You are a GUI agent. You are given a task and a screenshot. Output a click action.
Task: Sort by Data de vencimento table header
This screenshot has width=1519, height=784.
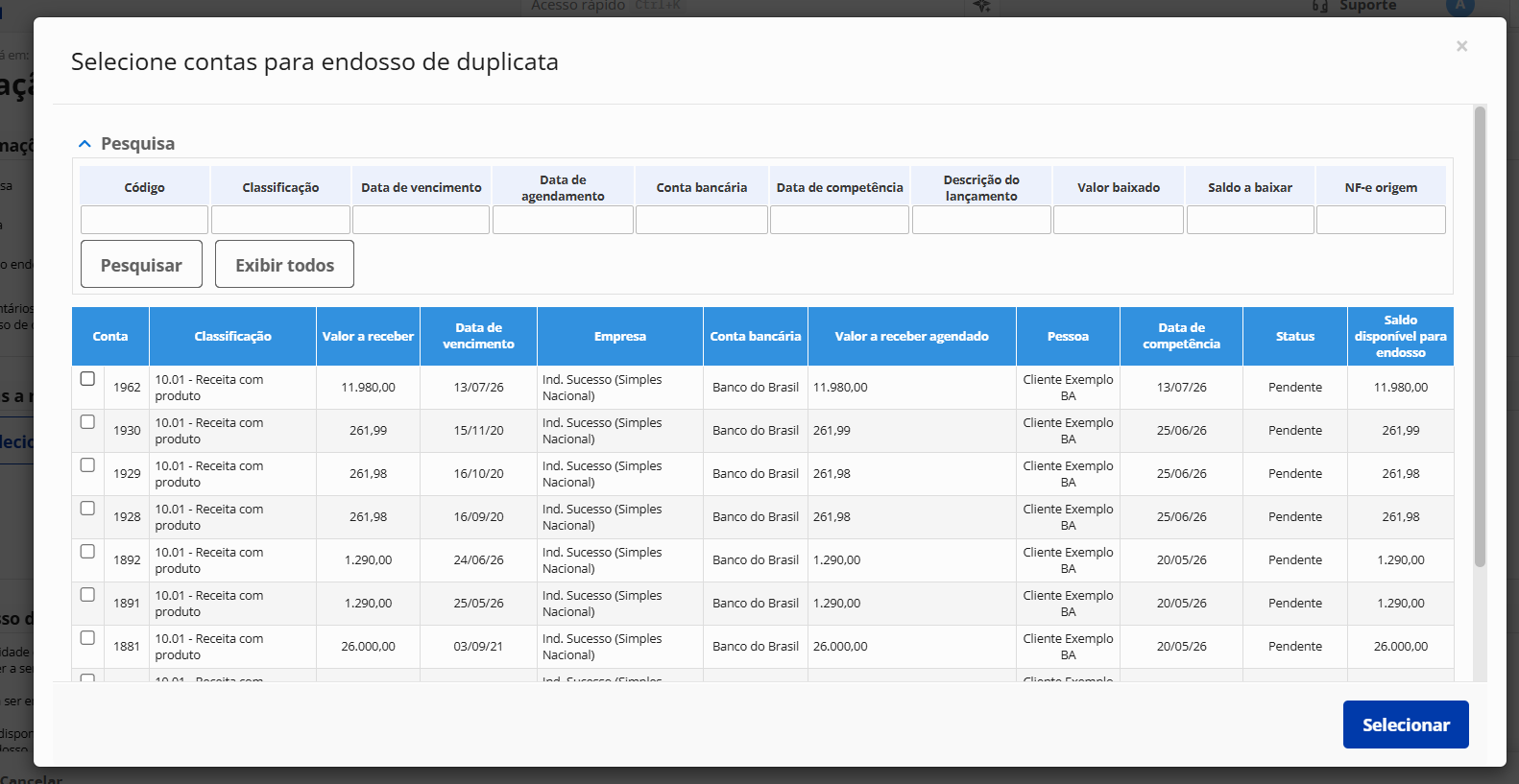pyautogui.click(x=478, y=336)
